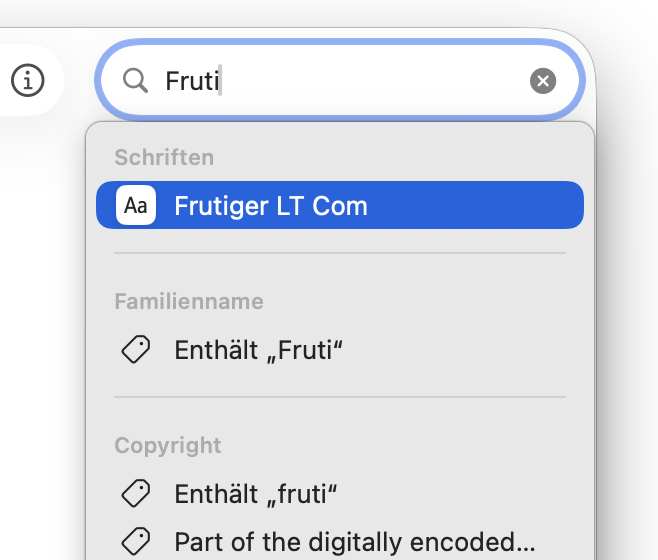Click tag icon beside "Part of the digitally encoded"
Viewport: 658px width, 560px height.
point(136,542)
